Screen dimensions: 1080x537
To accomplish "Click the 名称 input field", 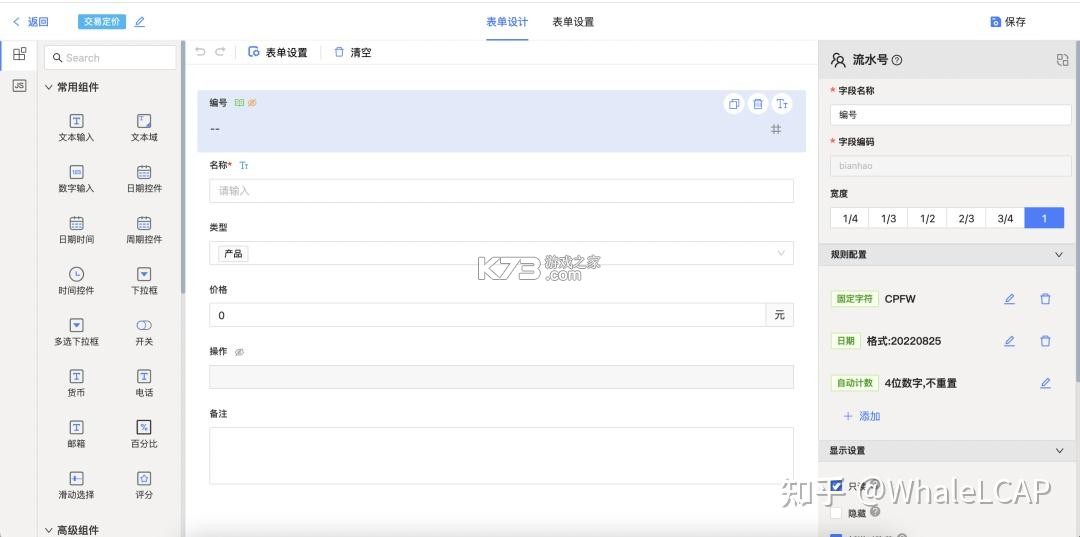I will point(501,191).
